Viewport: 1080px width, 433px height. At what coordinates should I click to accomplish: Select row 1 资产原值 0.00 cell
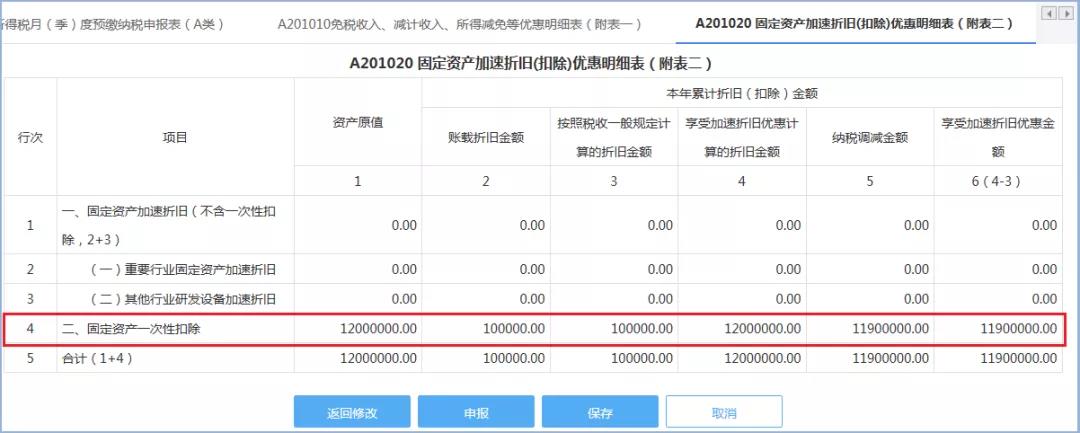click(x=358, y=225)
